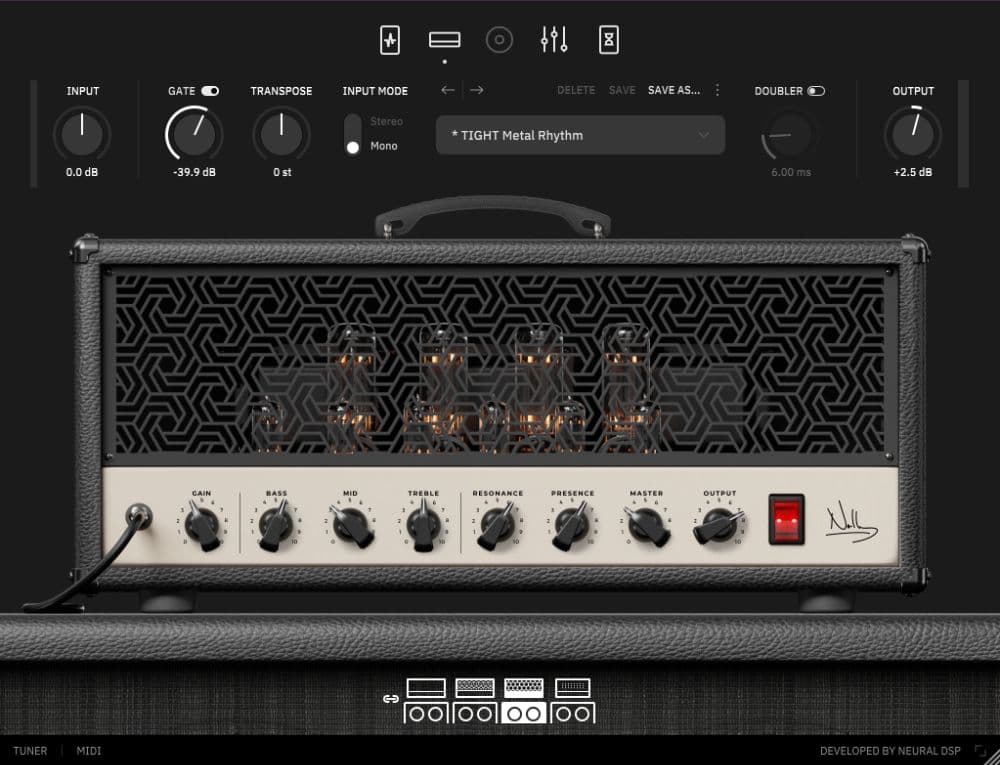Expand preset list via chevron arrow
This screenshot has width=1000, height=765.
click(703, 135)
